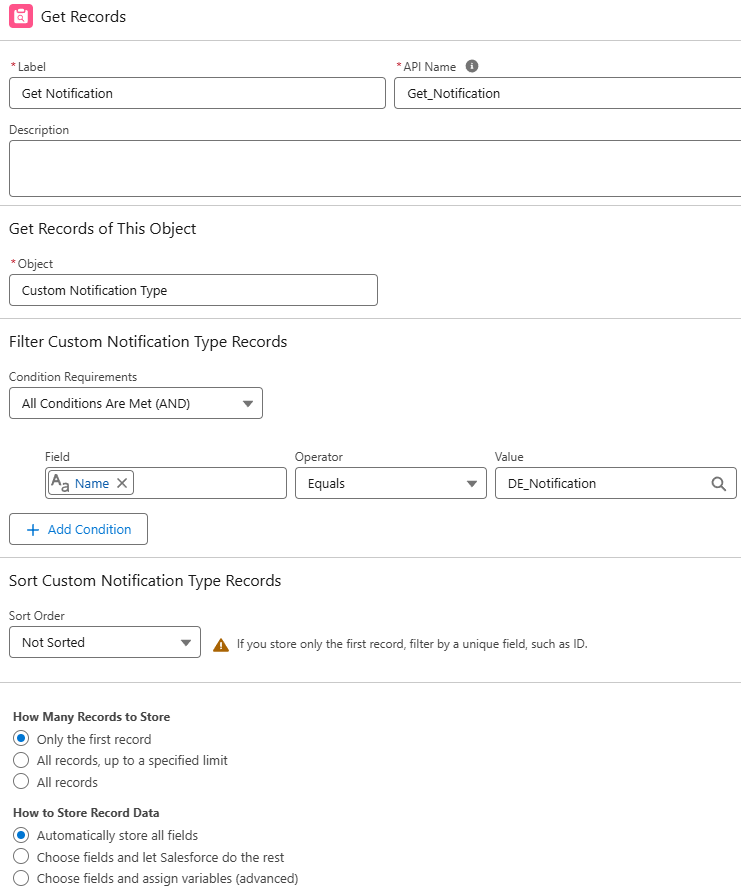The width and height of the screenshot is (741, 890).
Task: Select Choose fields and assign variables (advanced)
Action: 21,878
